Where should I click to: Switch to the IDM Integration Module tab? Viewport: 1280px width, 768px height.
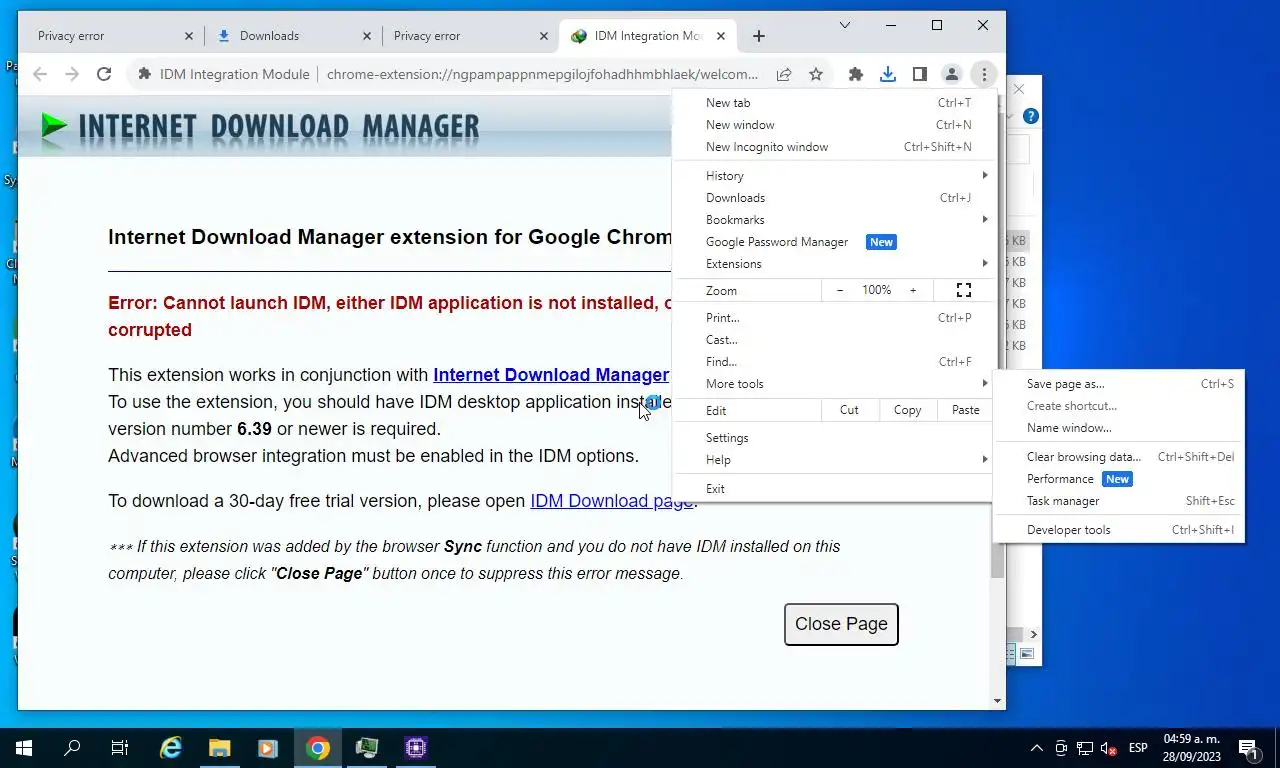[648, 36]
